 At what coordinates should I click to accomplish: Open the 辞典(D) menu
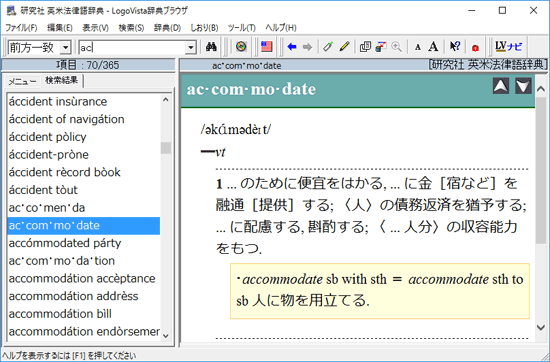[167, 28]
